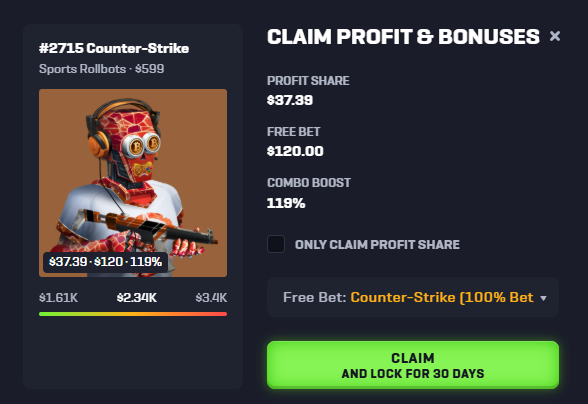Screen dimensions: 588x404
Task: Select the $37.39 · $120 · 119% badge
Action: [105, 262]
